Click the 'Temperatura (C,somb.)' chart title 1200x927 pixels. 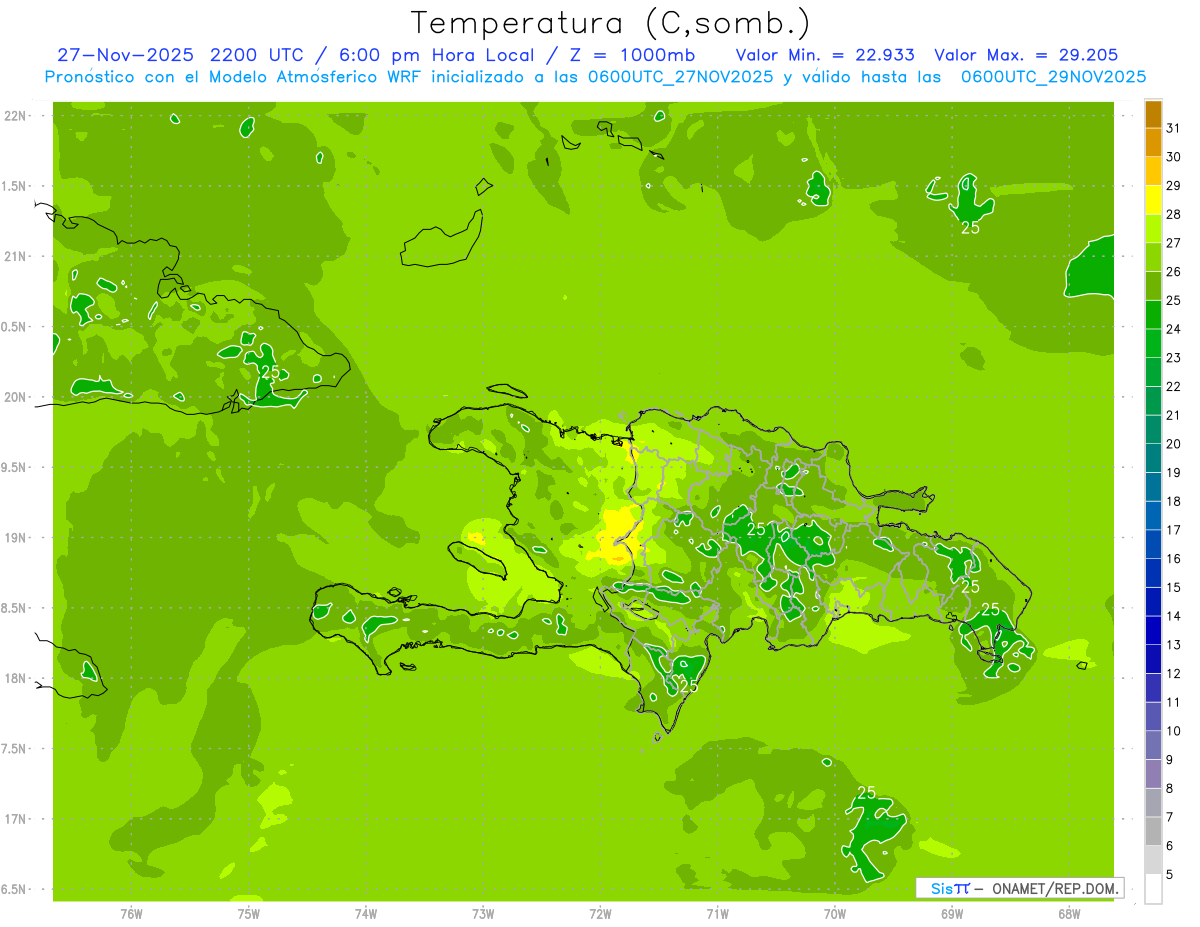(x=610, y=22)
